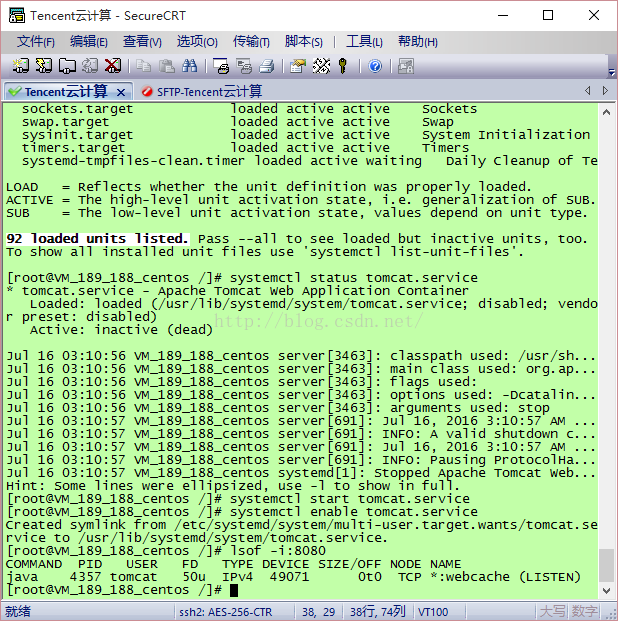Click 'systemctl start tomcat.service' command line
The image size is (618, 621).
[x=350, y=499]
